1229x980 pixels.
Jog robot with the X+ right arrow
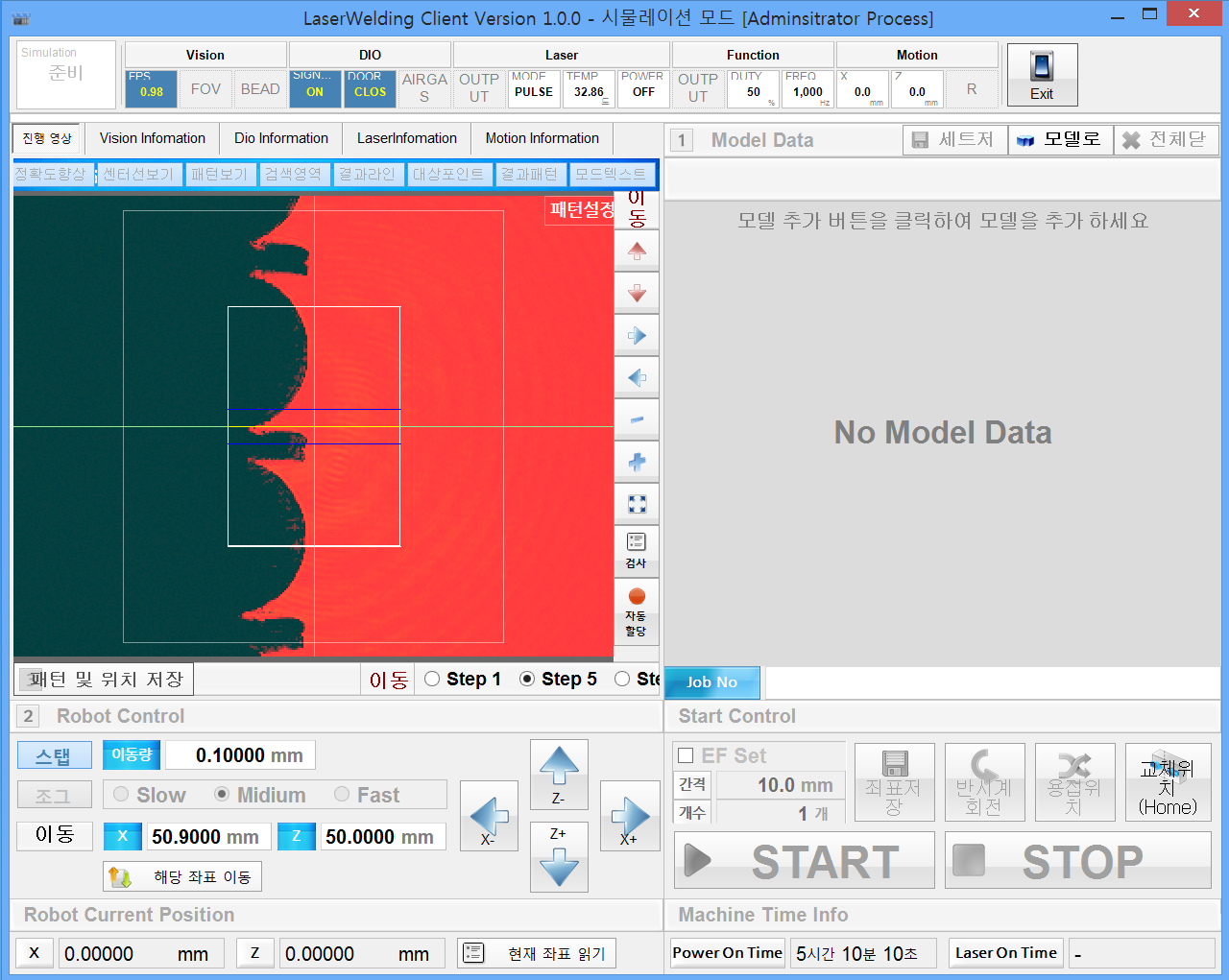coord(629,816)
